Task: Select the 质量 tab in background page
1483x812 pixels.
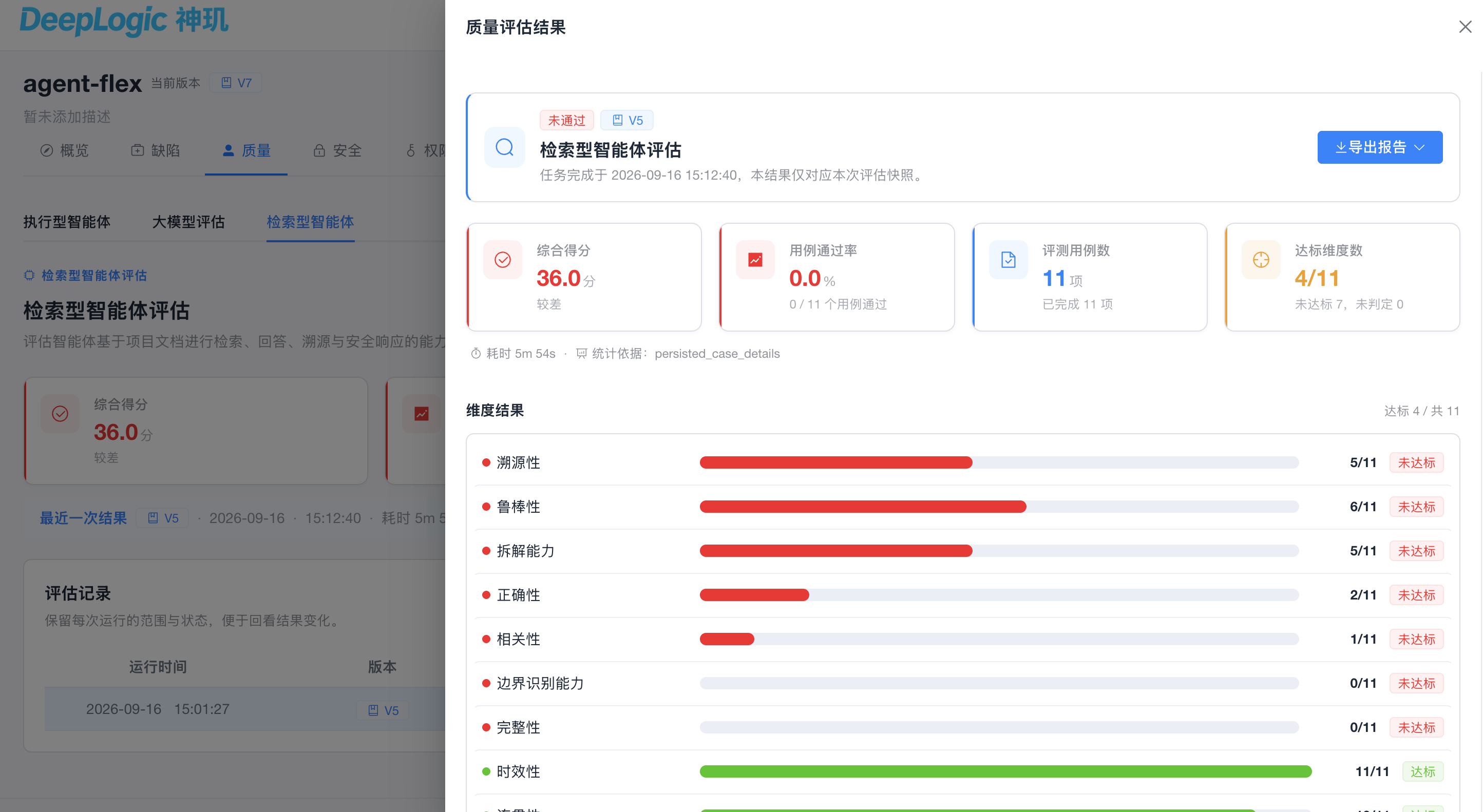Action: (246, 151)
